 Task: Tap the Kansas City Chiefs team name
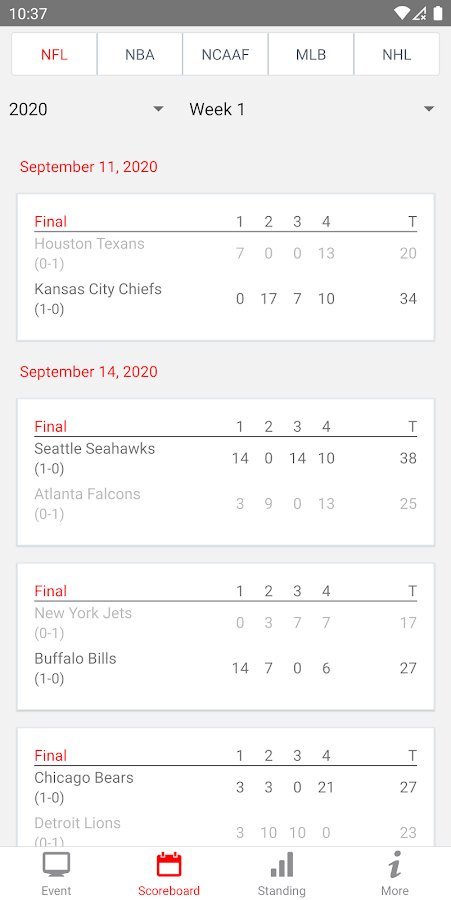tap(98, 289)
